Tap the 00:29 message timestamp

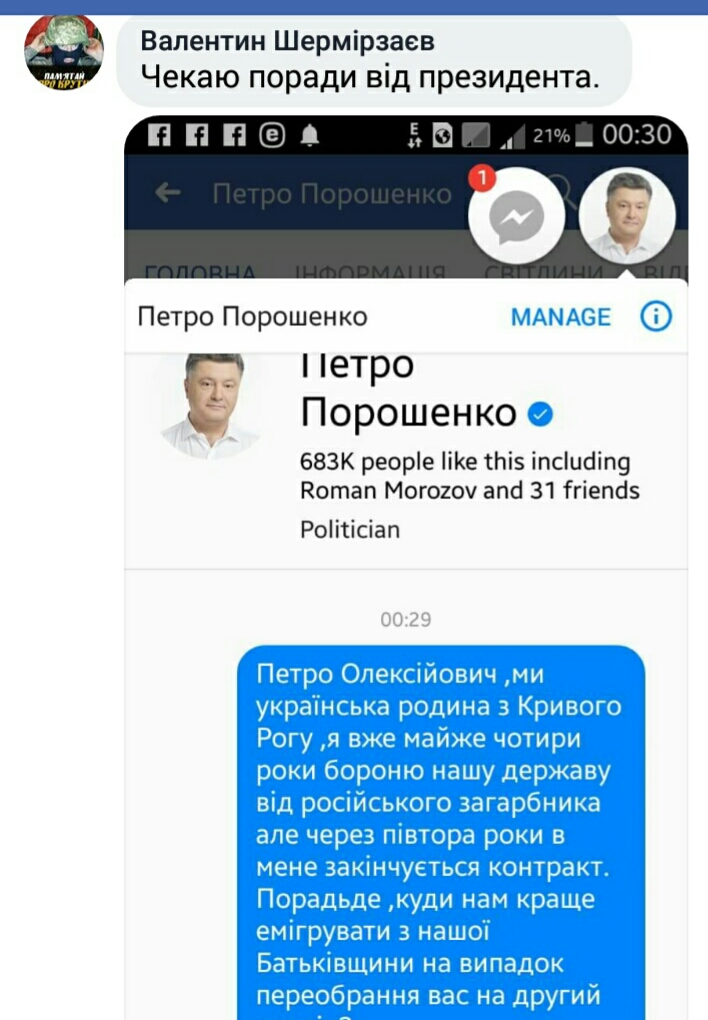pyautogui.click(x=405, y=619)
